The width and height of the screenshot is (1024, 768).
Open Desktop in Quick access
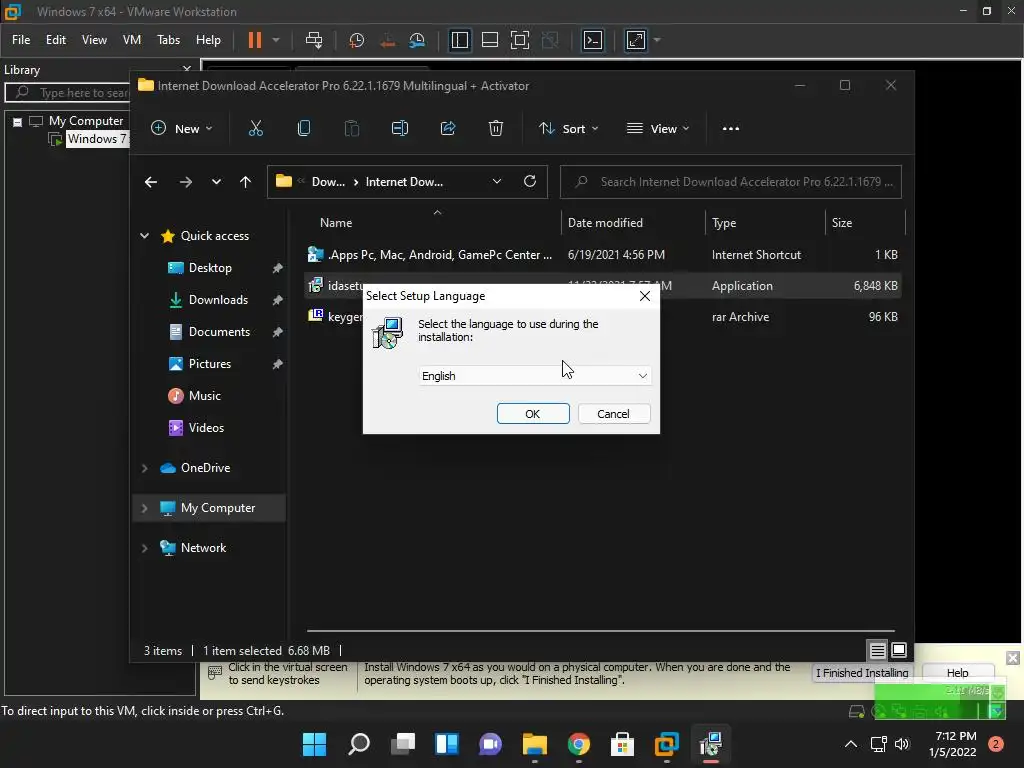[210, 268]
